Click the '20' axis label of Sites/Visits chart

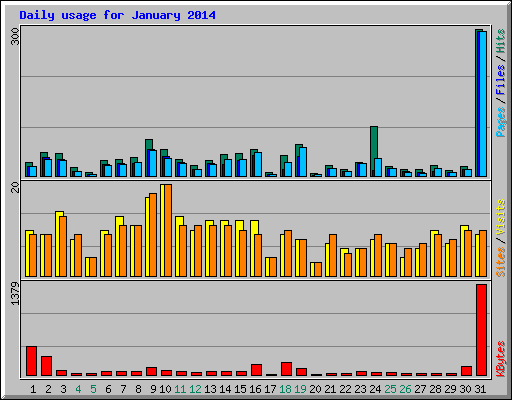(15, 187)
